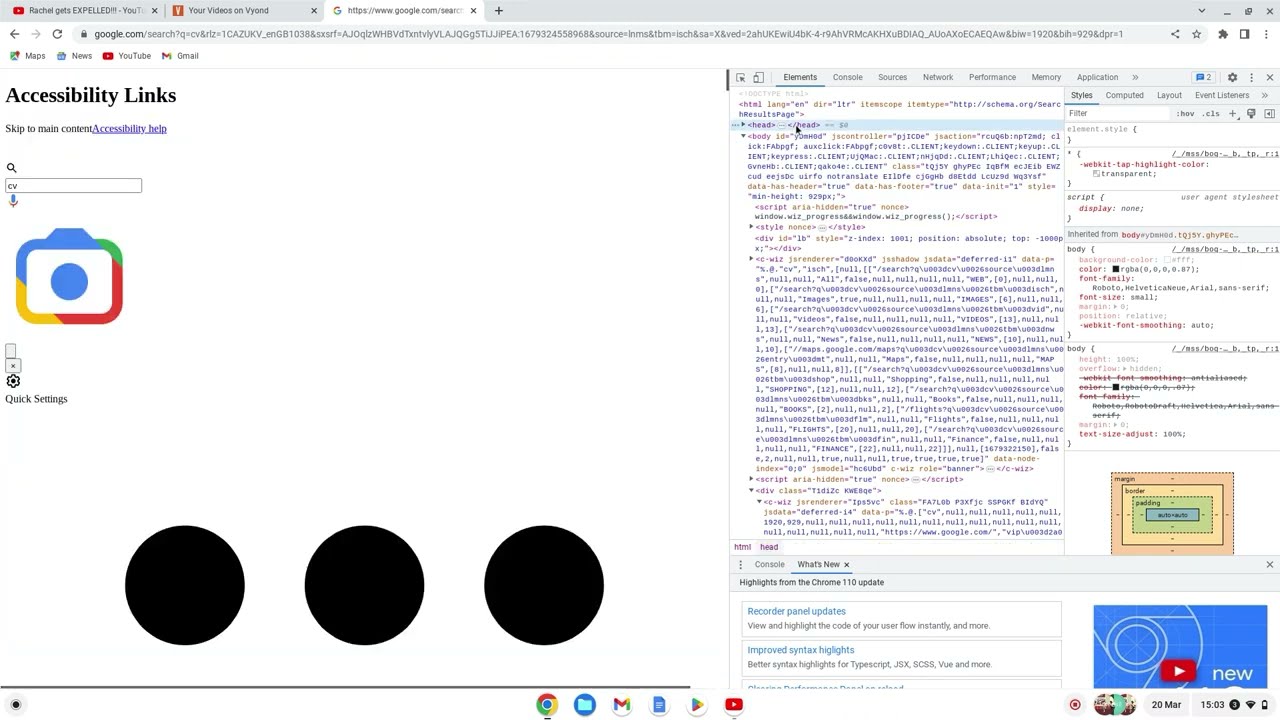Show more Styles sidebar tabs chevron
This screenshot has height=720, width=1280.
point(1264,95)
